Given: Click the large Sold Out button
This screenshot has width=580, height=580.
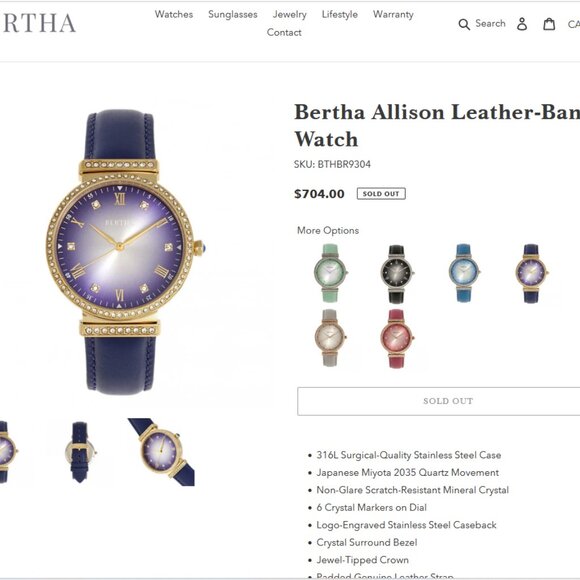Looking at the screenshot, I should click(x=439, y=401).
